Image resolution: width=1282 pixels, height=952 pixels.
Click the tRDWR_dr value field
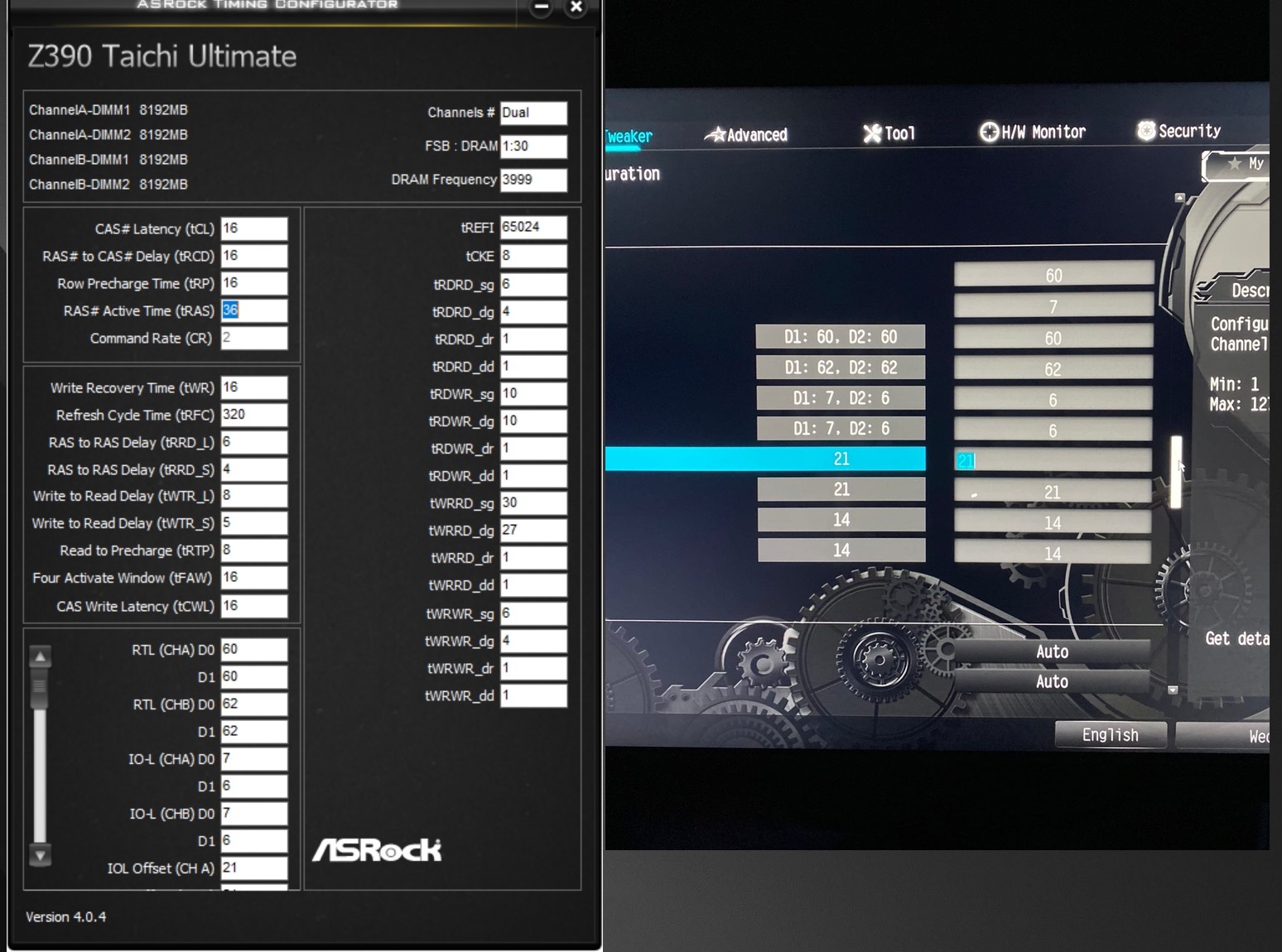coord(534,449)
